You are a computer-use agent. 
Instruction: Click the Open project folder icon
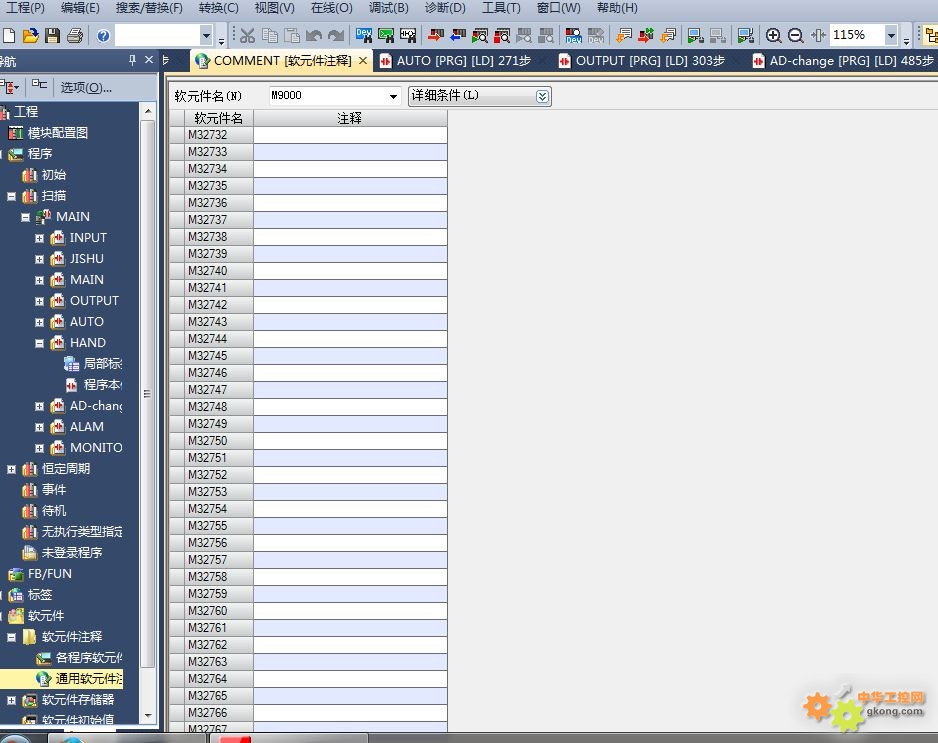30,35
